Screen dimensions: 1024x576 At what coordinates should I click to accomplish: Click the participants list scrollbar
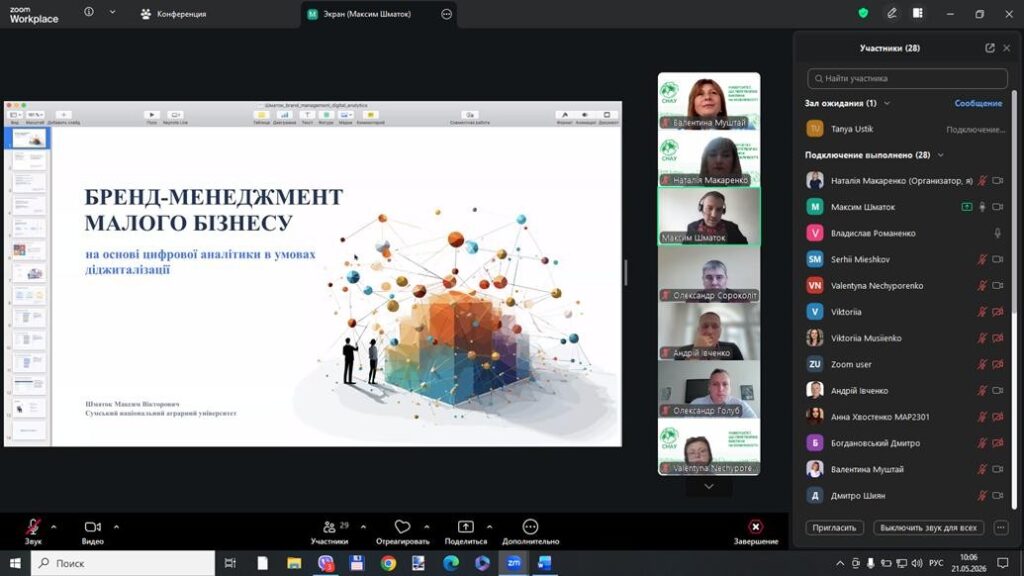1014,300
